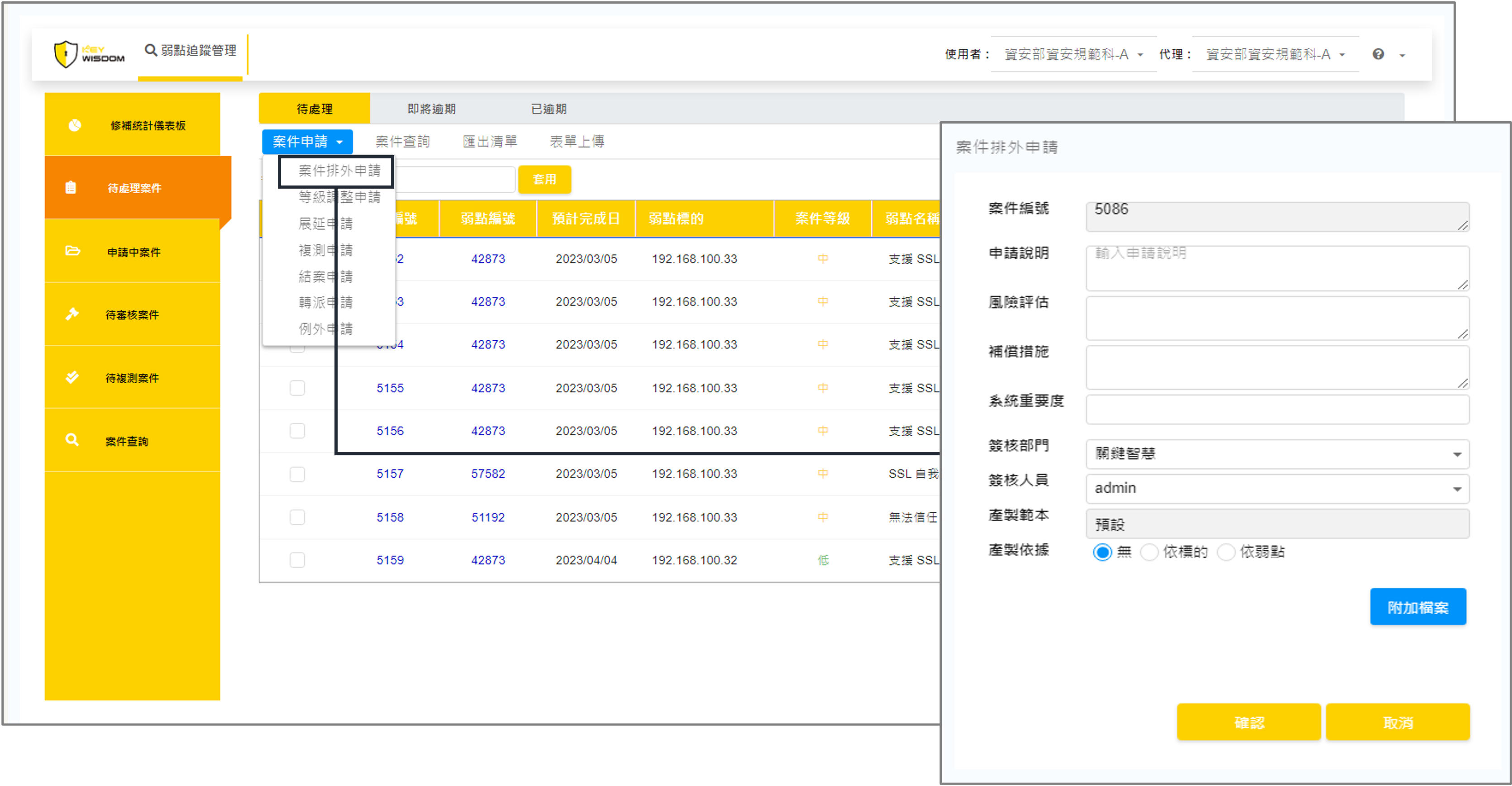Screen dimensions: 1512x786
Task: Tick the checkbox for case 5158
Action: tap(297, 517)
